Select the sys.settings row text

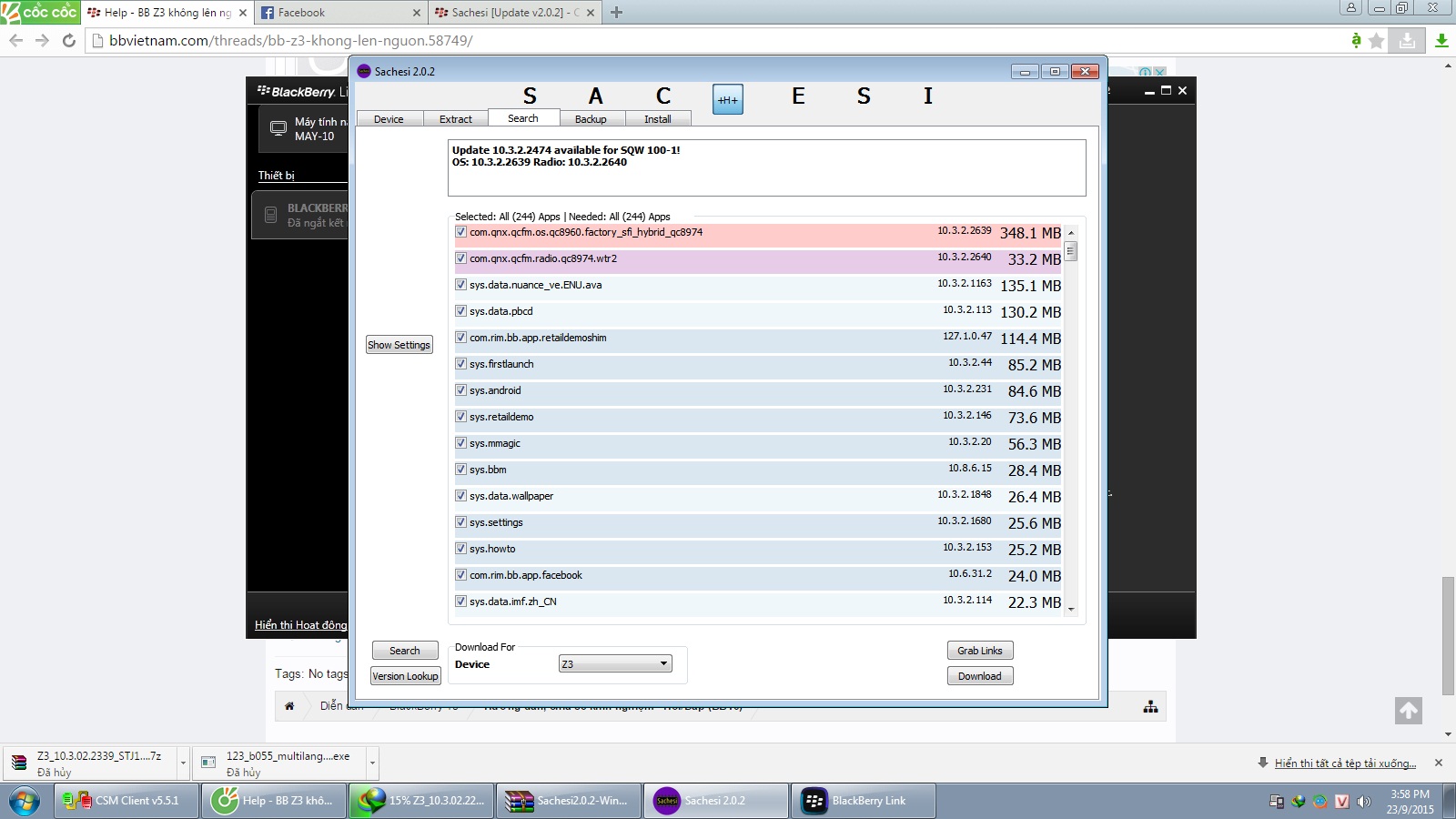(496, 522)
